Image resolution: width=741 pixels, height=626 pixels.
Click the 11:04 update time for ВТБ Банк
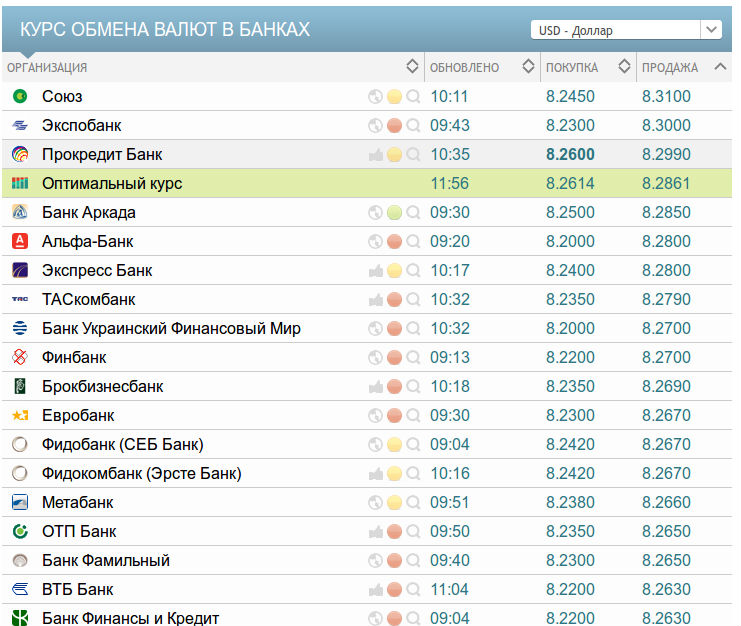tap(449, 590)
